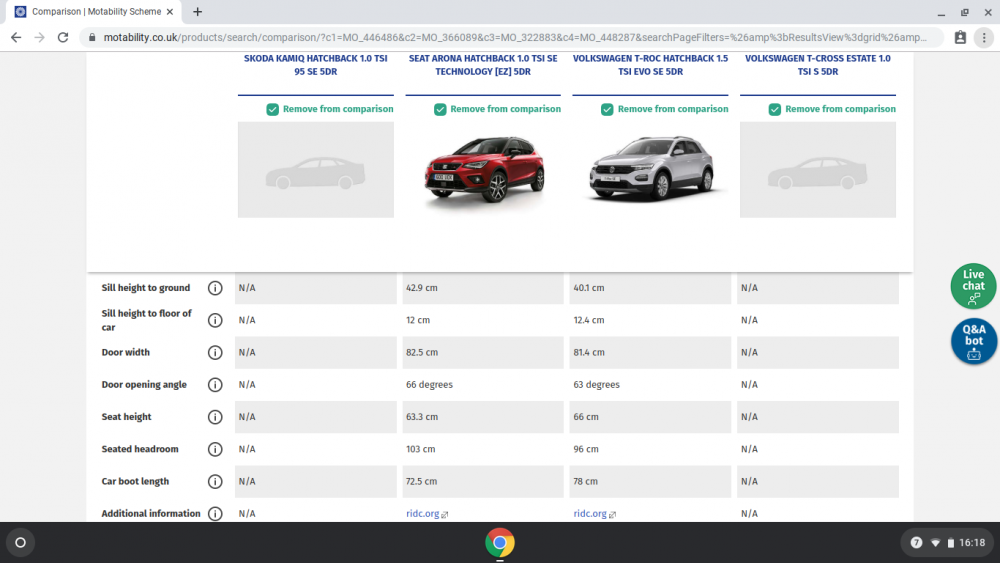This screenshot has width=1000, height=563.
Task: Start a Live chat session
Action: tap(973, 286)
